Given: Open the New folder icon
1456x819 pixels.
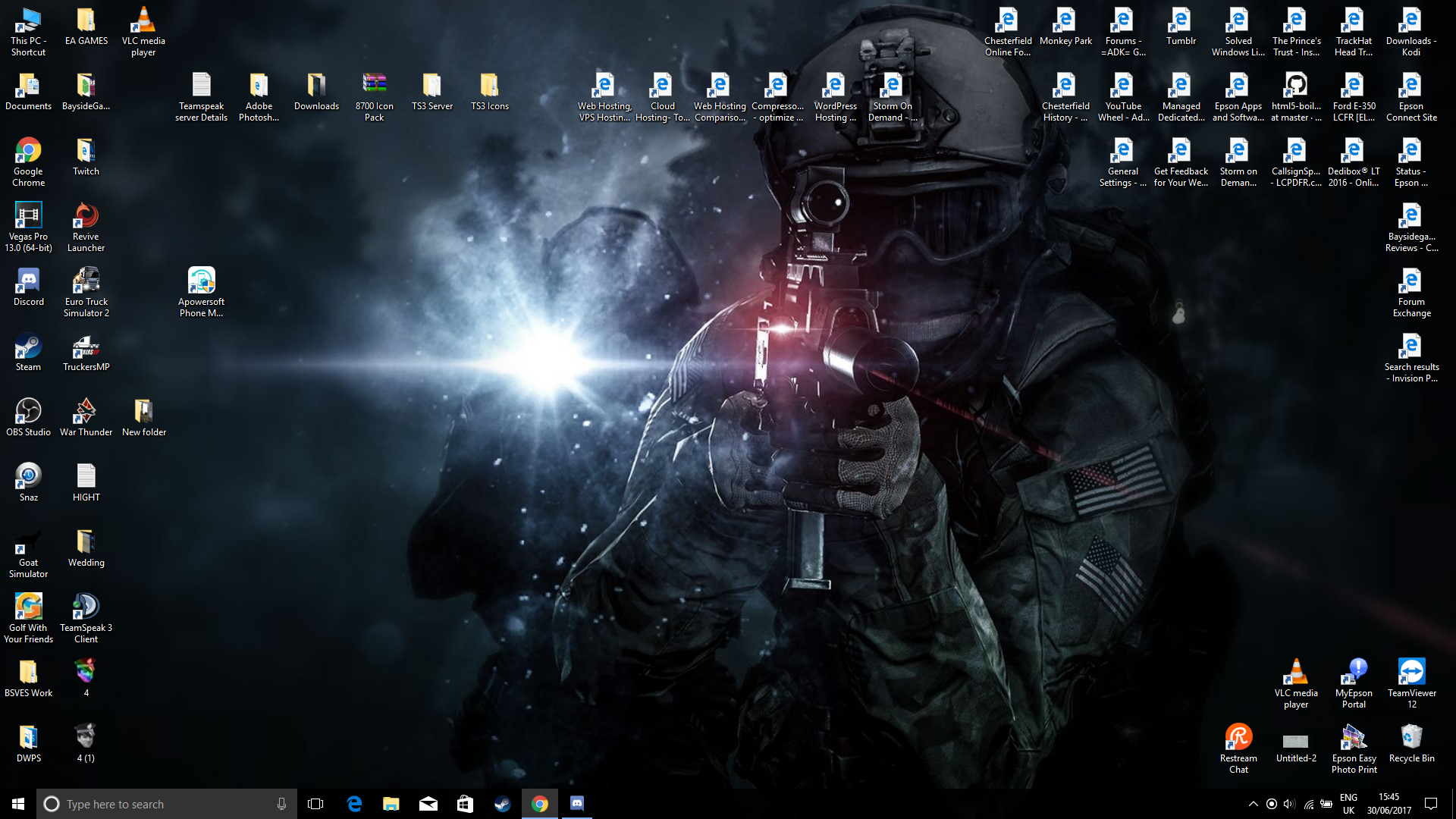Looking at the screenshot, I should [x=143, y=417].
